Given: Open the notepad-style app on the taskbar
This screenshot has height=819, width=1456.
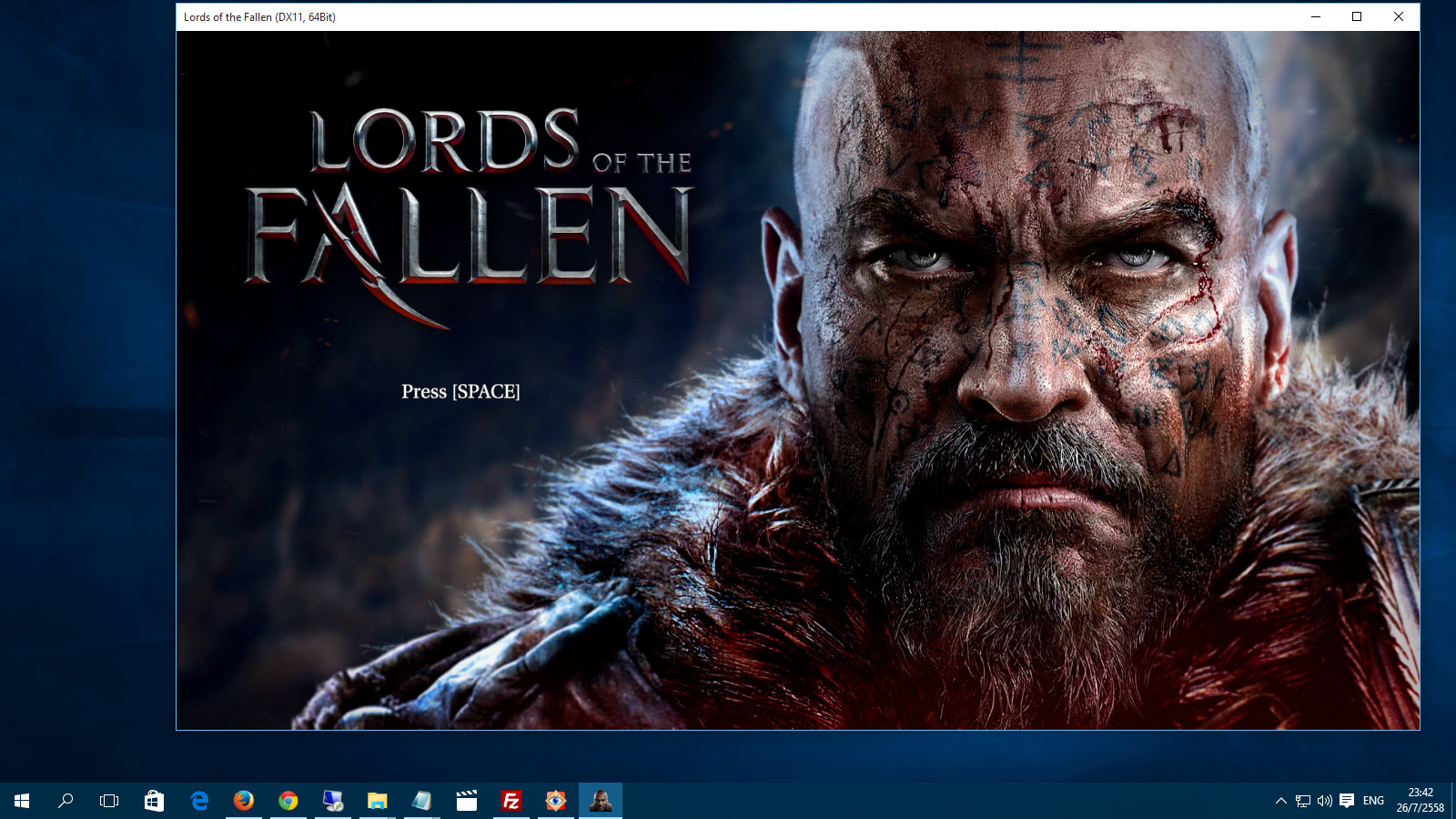Looking at the screenshot, I should click(422, 801).
